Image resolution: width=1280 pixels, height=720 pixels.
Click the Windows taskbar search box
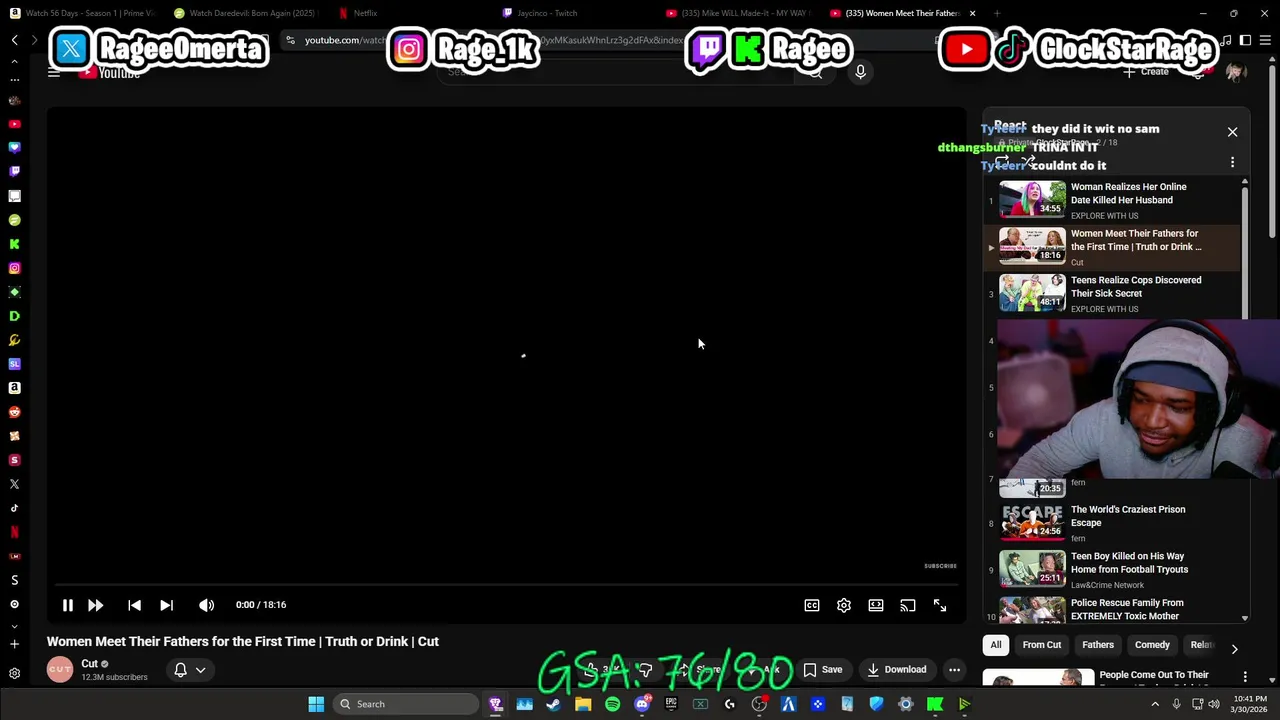click(x=405, y=704)
